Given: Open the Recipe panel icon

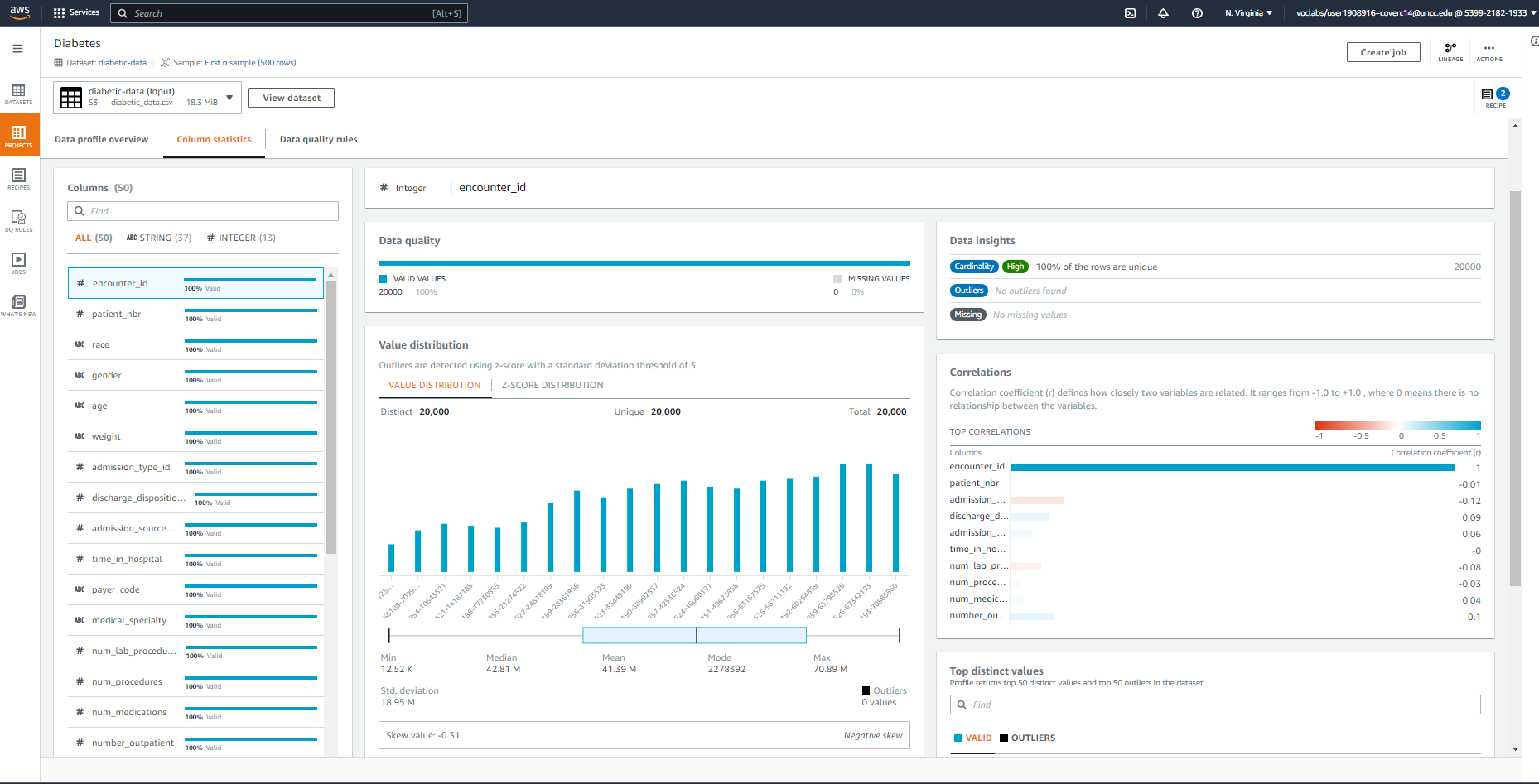Looking at the screenshot, I should point(1495,98).
